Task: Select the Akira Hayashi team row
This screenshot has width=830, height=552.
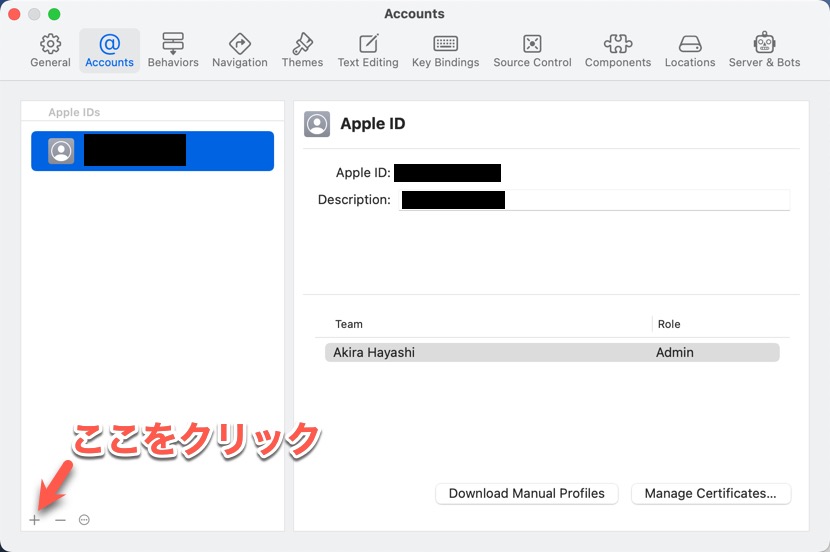Action: [552, 352]
